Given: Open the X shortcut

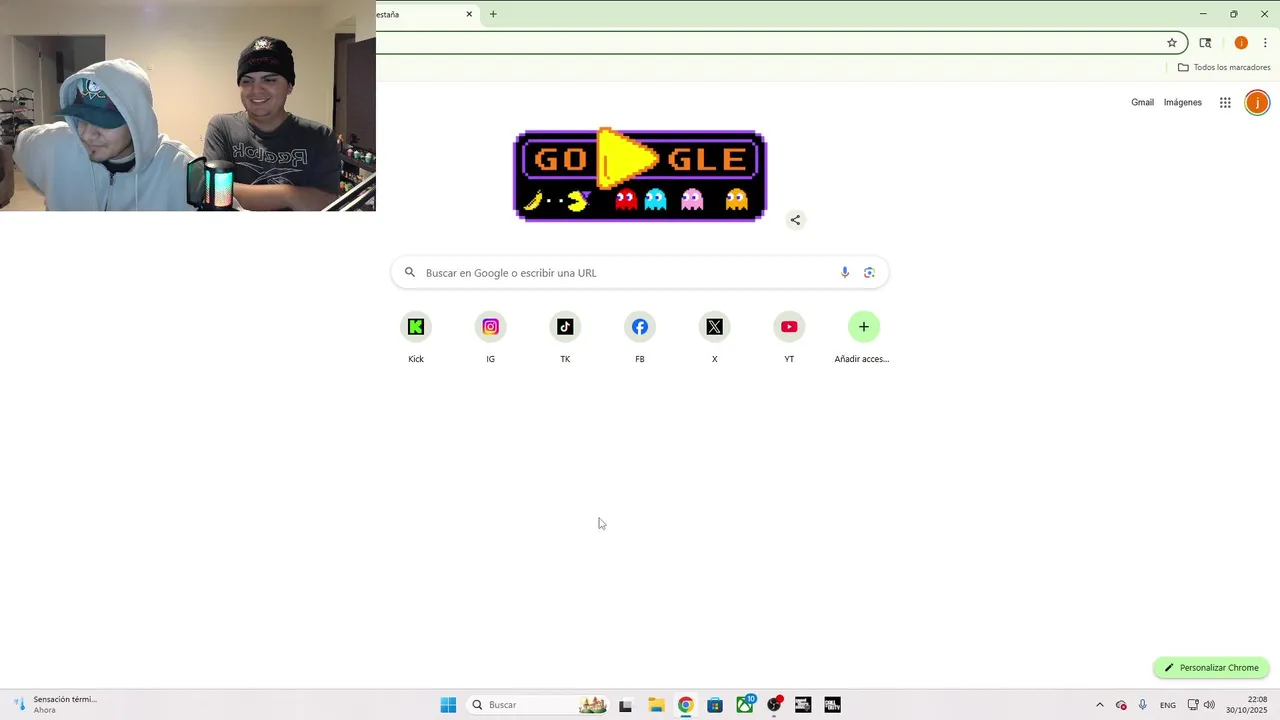Looking at the screenshot, I should tap(714, 327).
